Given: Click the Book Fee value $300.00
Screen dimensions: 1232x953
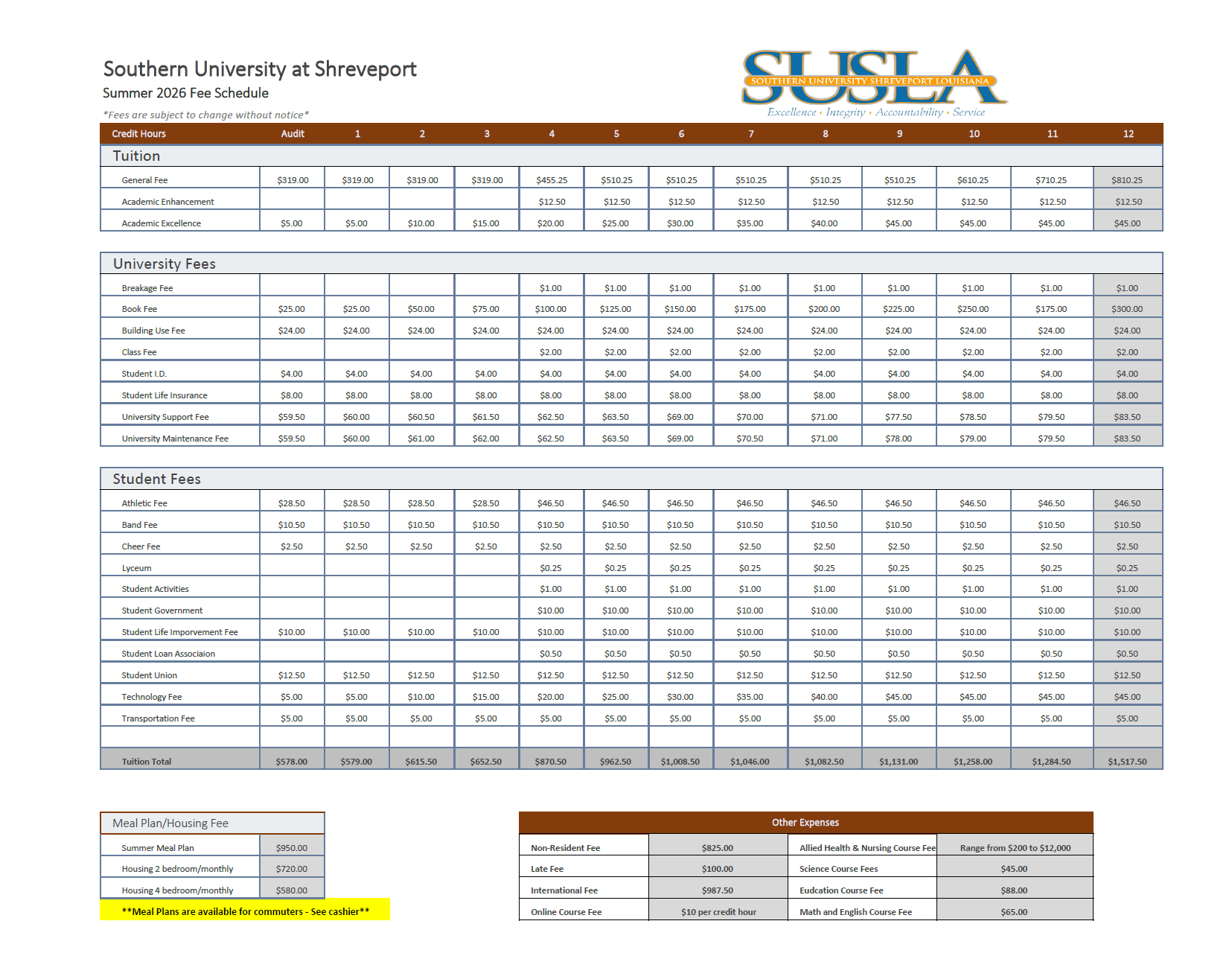Looking at the screenshot, I should pos(1127,309).
